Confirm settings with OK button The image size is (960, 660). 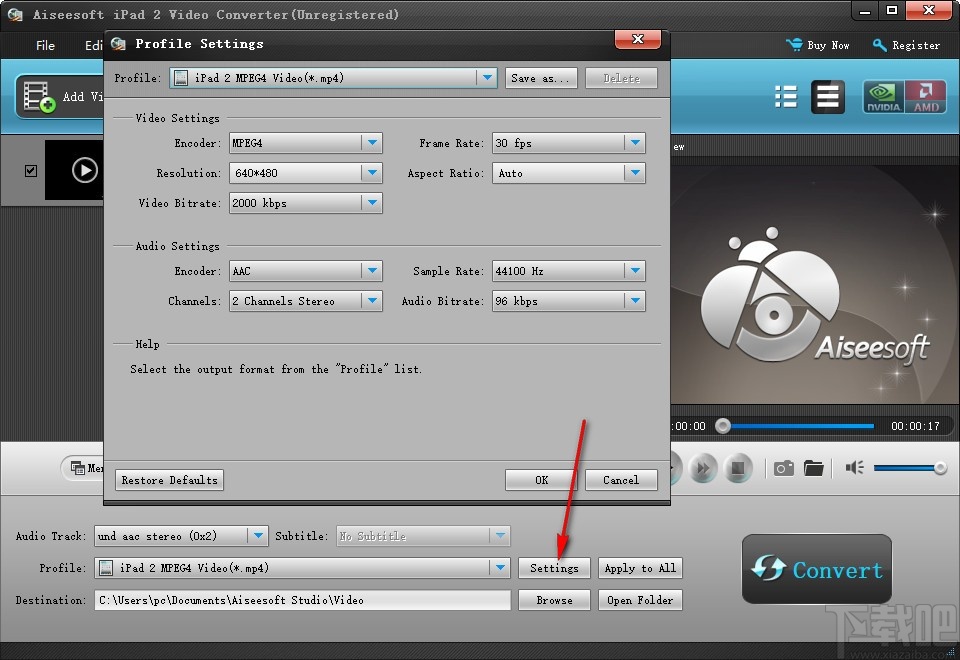(x=541, y=480)
